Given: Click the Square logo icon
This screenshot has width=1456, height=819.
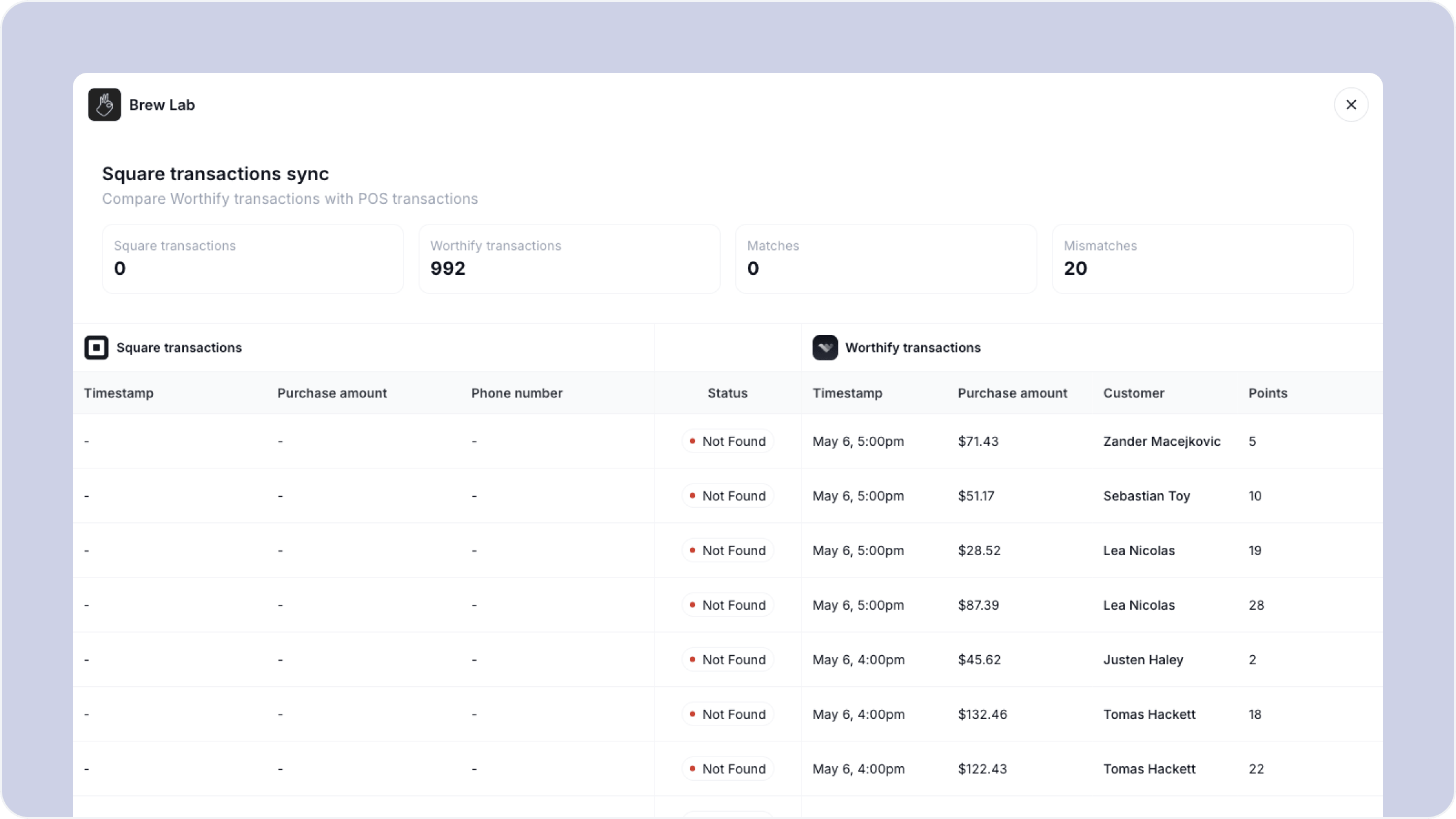Looking at the screenshot, I should [x=96, y=348].
